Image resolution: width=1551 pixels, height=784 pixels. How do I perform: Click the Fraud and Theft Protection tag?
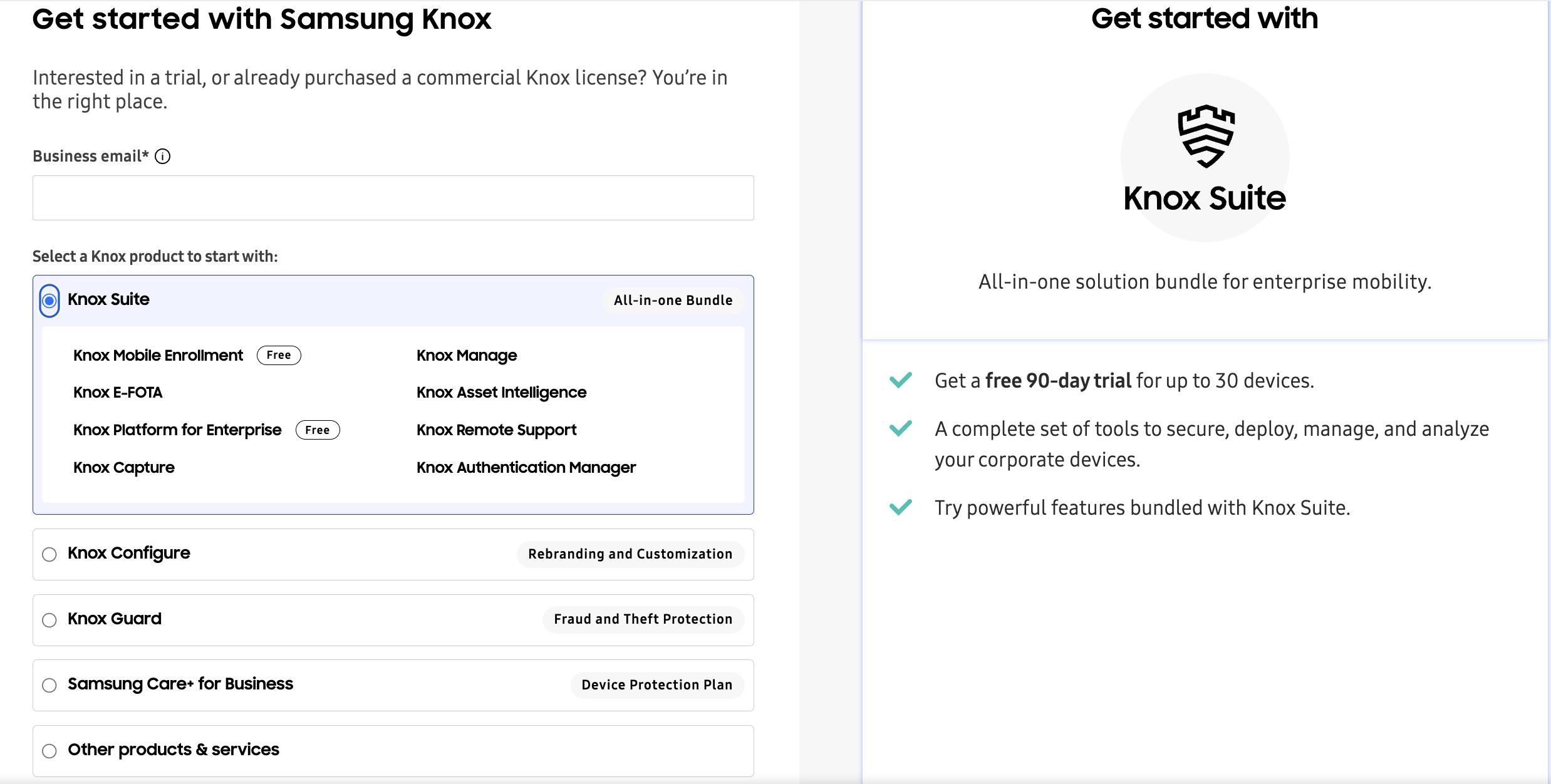643,619
